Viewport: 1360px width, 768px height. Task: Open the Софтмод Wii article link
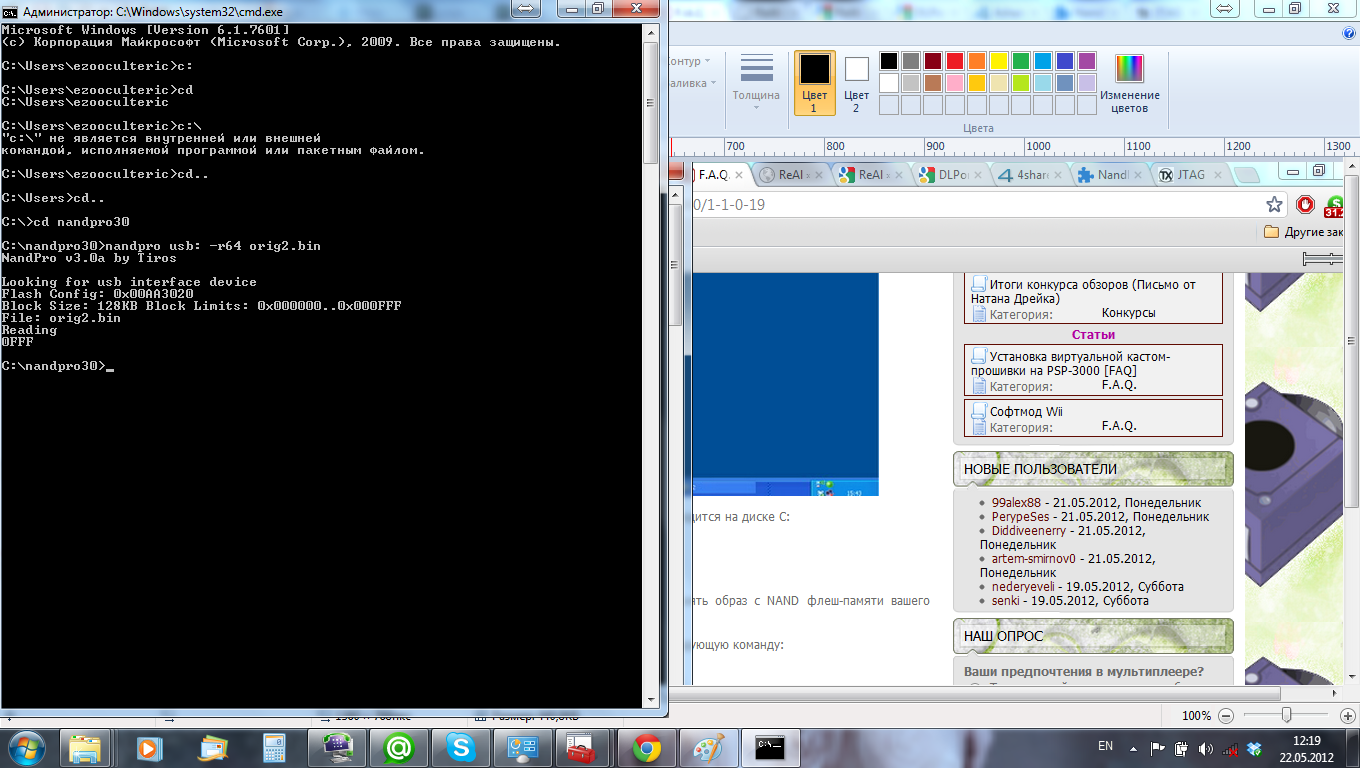point(1026,411)
